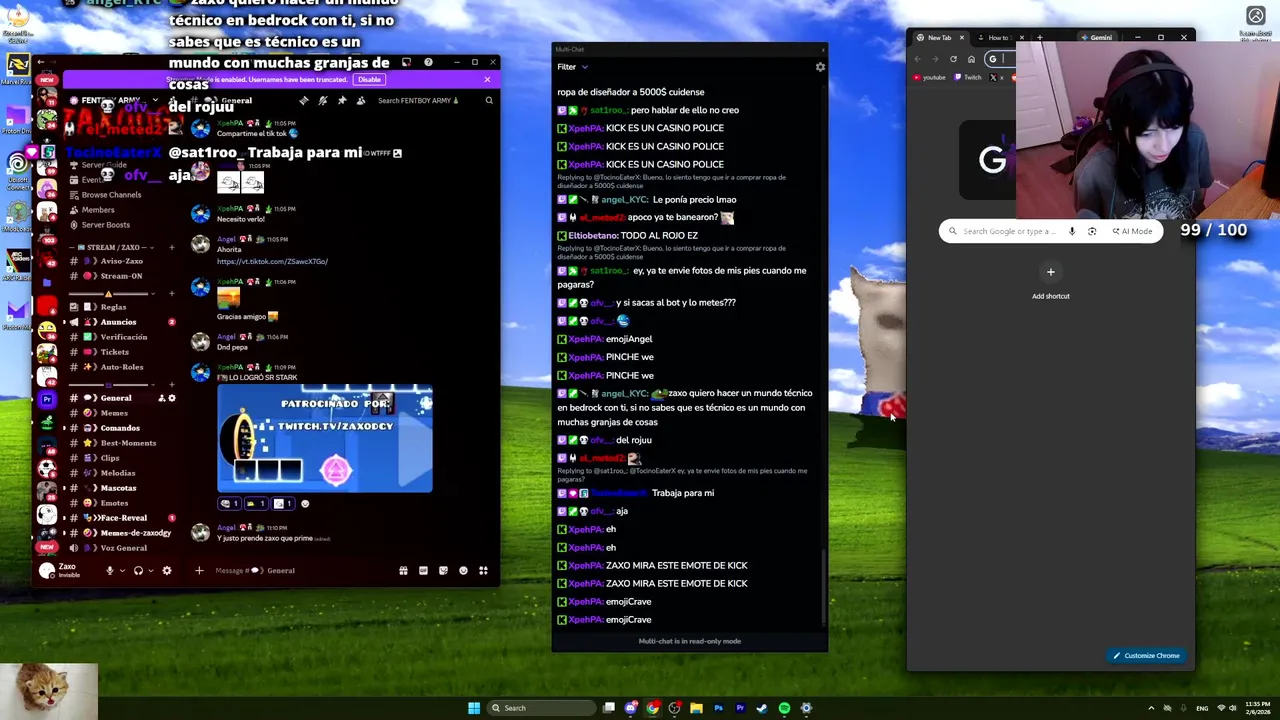
Task: Add reaction smiley below the Geometry Dash image
Action: click(305, 504)
